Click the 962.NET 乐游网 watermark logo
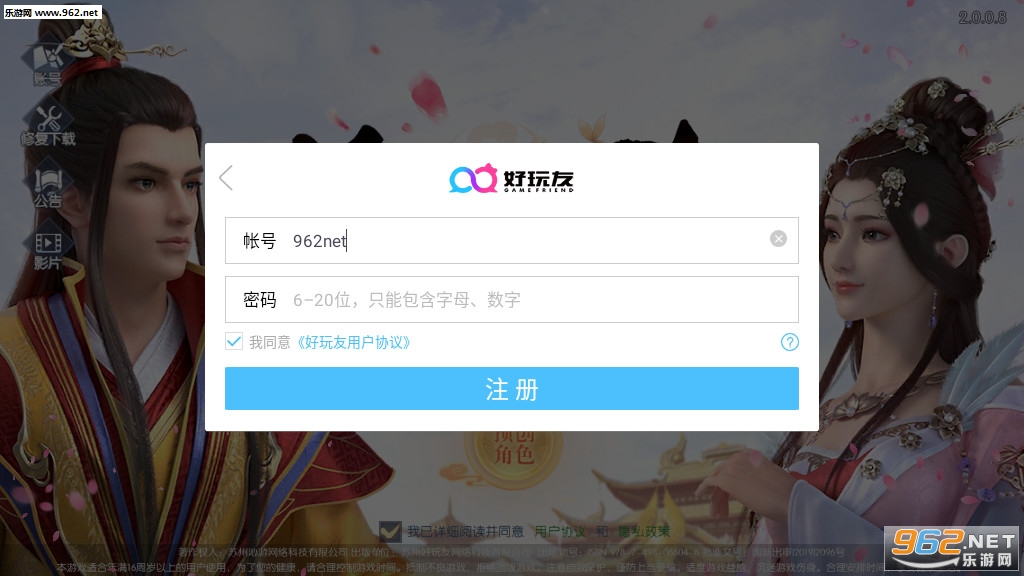Image resolution: width=1024 pixels, height=576 pixels. click(x=953, y=549)
